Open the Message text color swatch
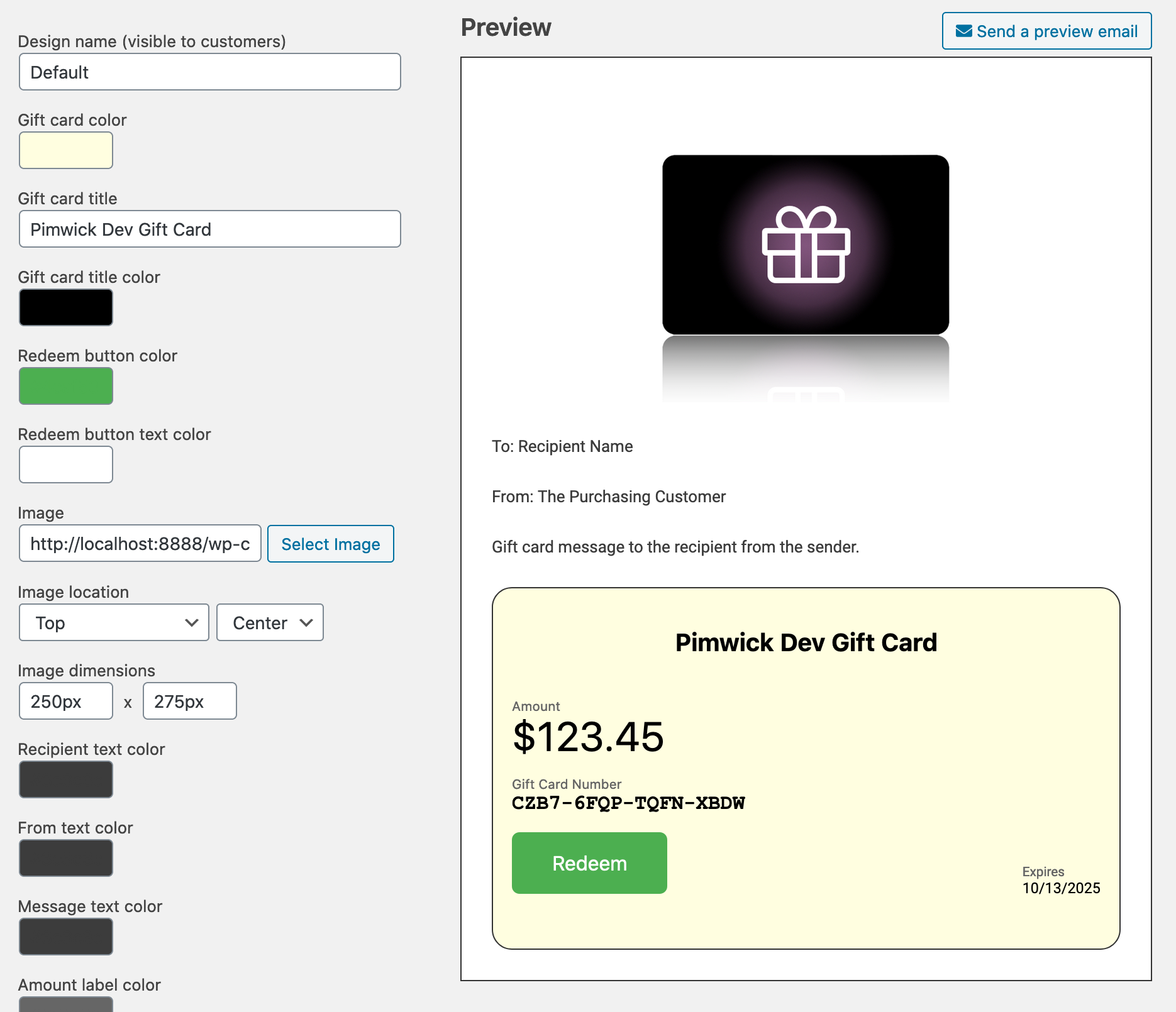Viewport: 1176px width, 1012px height. click(66, 937)
